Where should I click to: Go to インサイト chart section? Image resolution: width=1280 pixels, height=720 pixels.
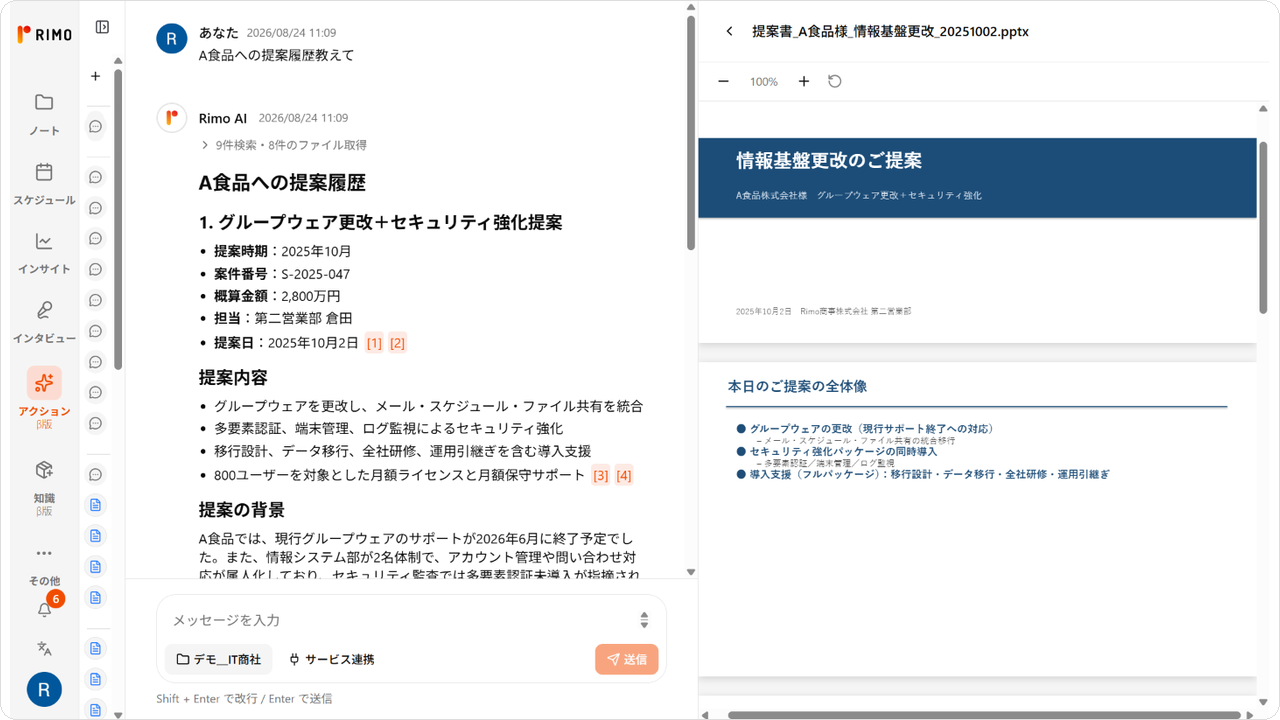click(x=44, y=253)
